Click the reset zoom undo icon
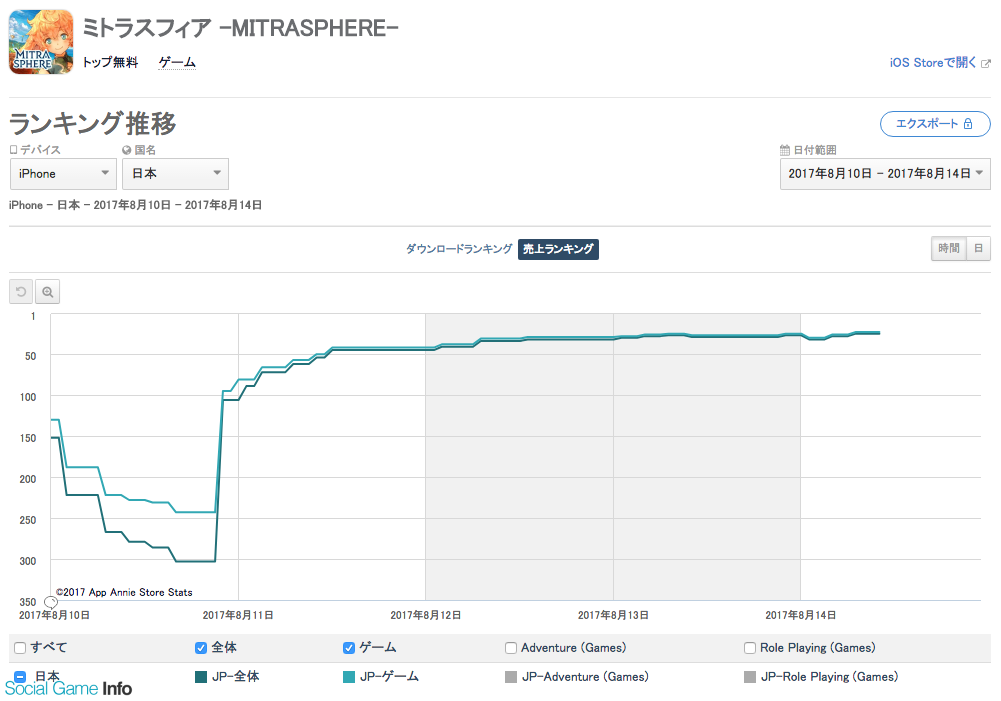The width and height of the screenshot is (1001, 701). click(x=21, y=292)
